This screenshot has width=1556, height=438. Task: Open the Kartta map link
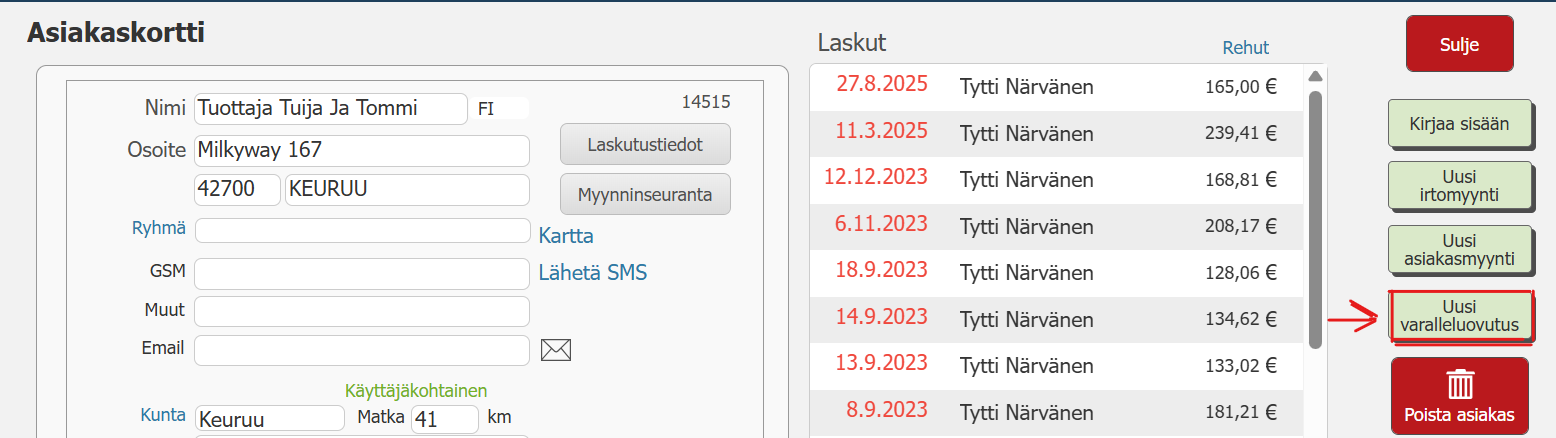click(566, 236)
